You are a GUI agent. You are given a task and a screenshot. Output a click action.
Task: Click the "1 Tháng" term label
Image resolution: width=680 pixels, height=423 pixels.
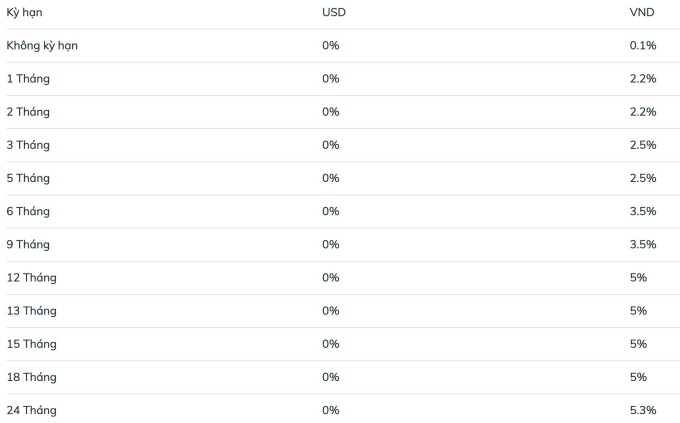(28, 79)
